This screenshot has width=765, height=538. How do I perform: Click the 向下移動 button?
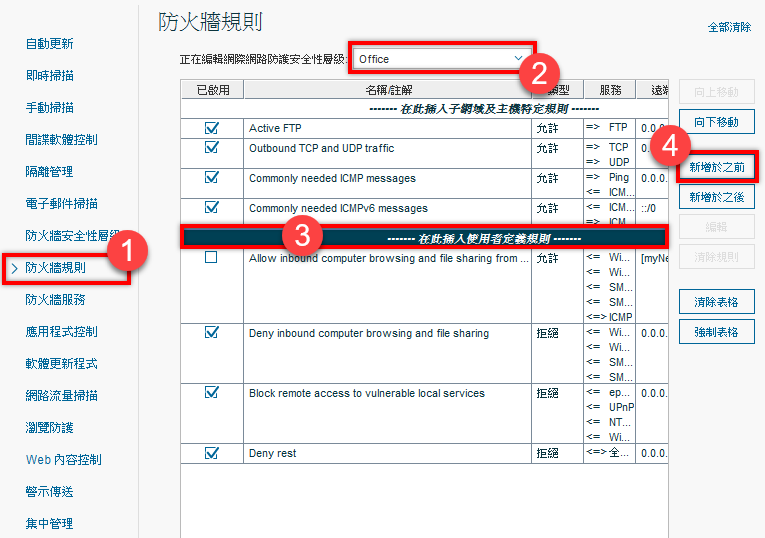click(717, 122)
